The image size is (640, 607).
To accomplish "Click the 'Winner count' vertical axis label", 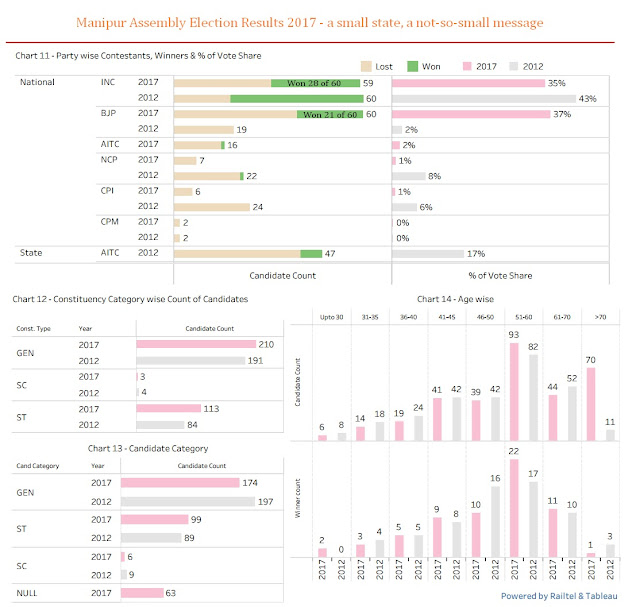I will (298, 498).
